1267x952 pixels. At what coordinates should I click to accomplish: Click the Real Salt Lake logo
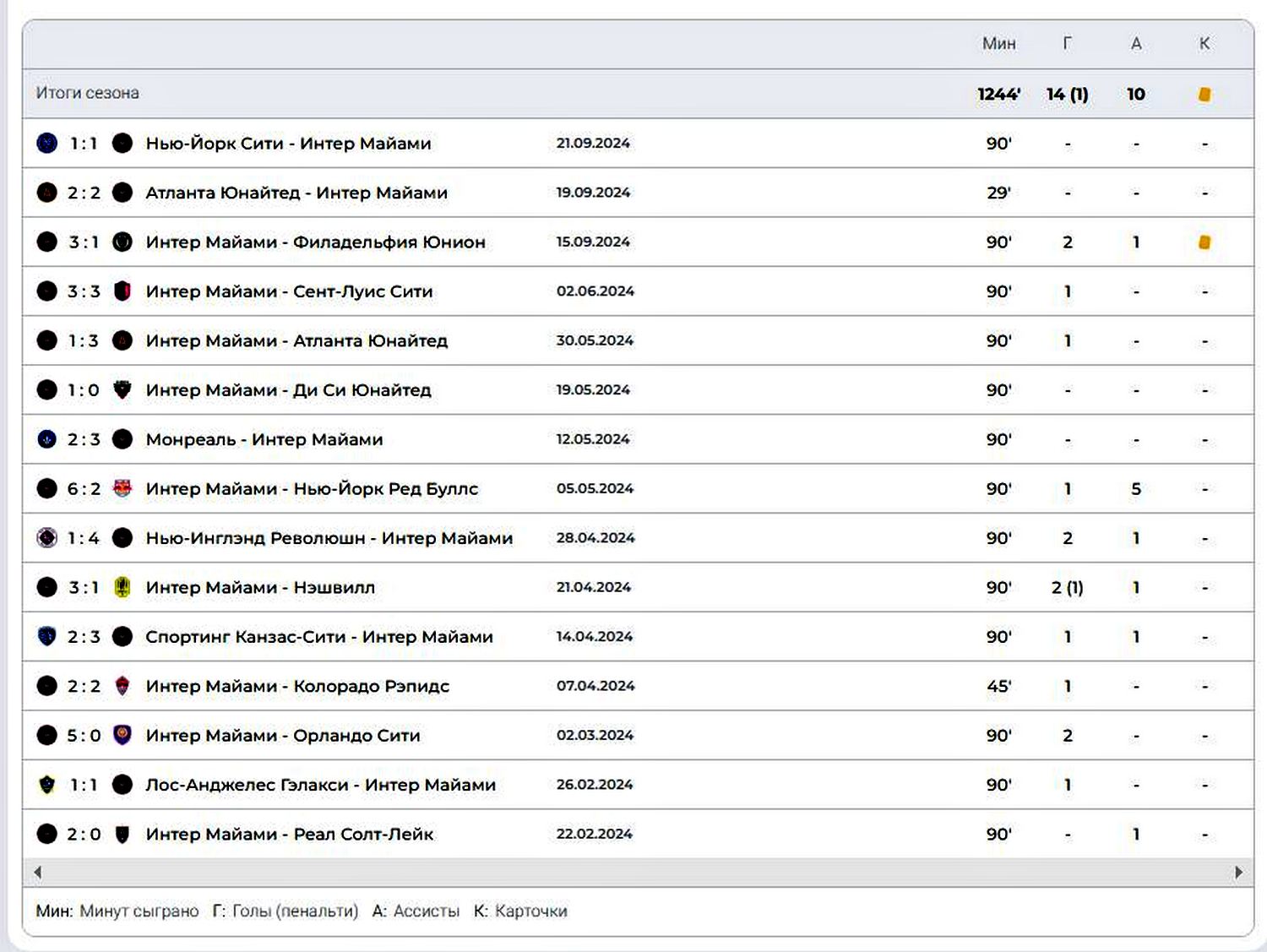tap(122, 834)
